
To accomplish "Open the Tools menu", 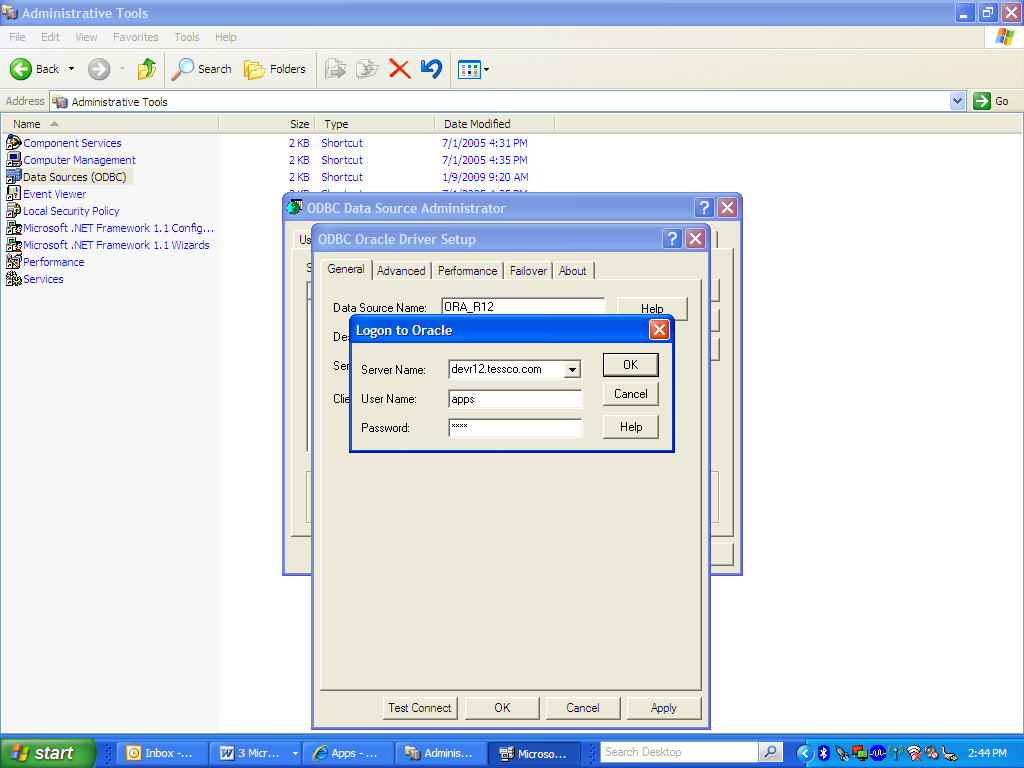I will [187, 37].
